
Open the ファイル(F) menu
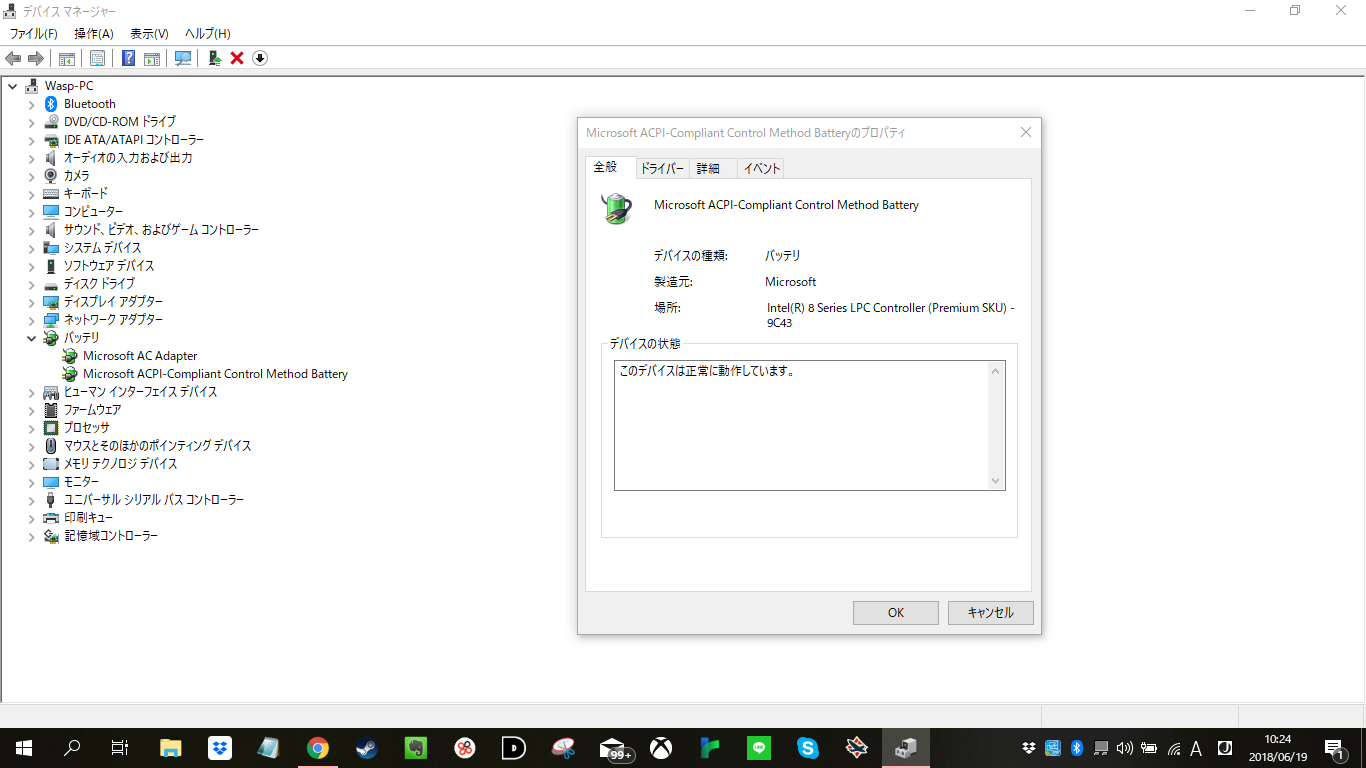tap(34, 34)
